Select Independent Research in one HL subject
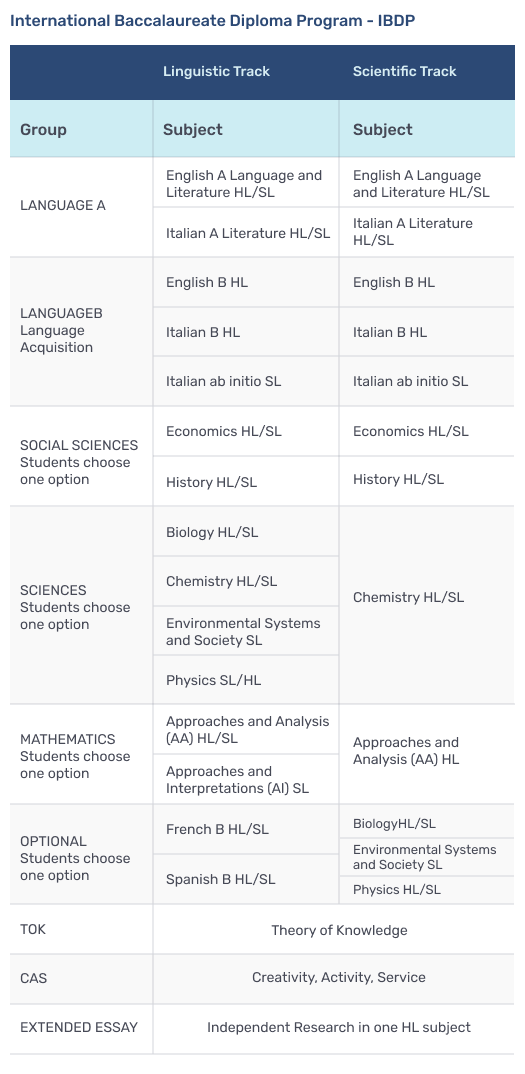The image size is (525, 1074). point(339,1027)
